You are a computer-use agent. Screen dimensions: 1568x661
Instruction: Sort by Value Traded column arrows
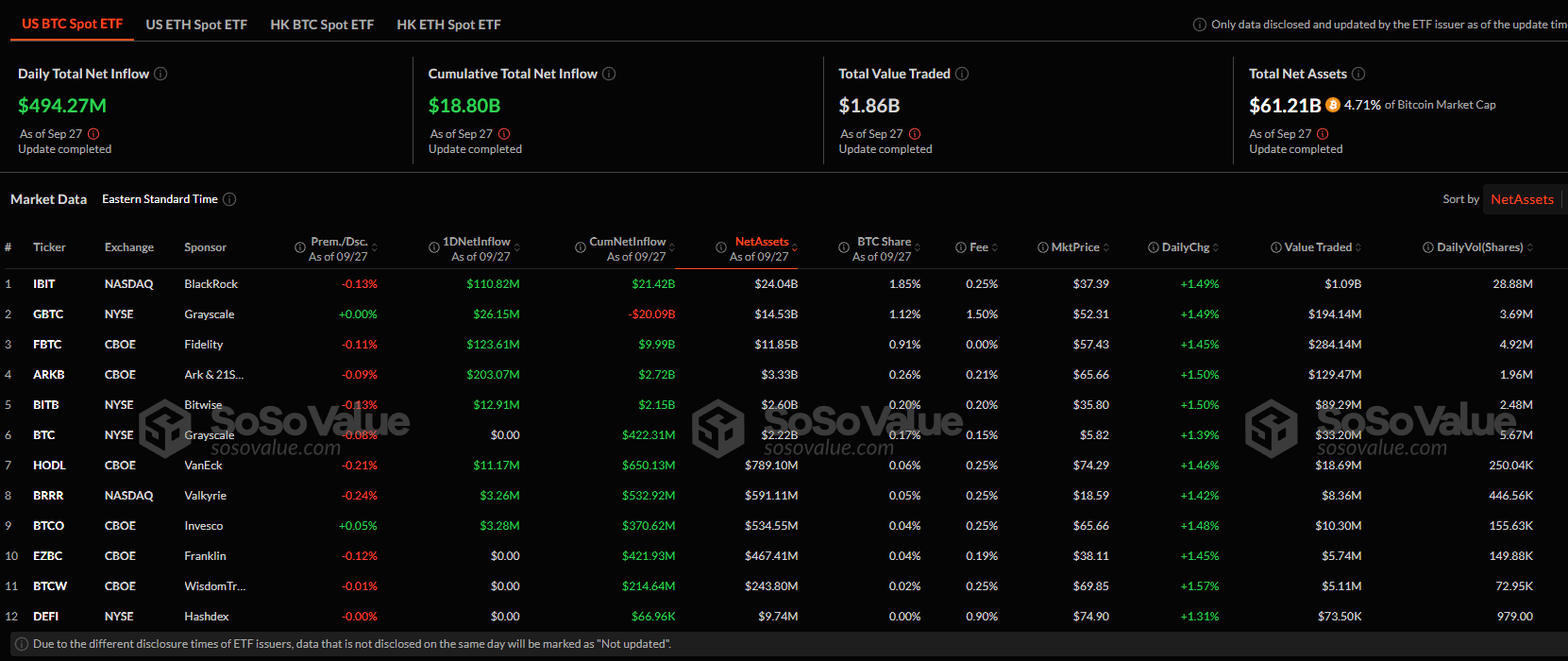tap(1358, 247)
